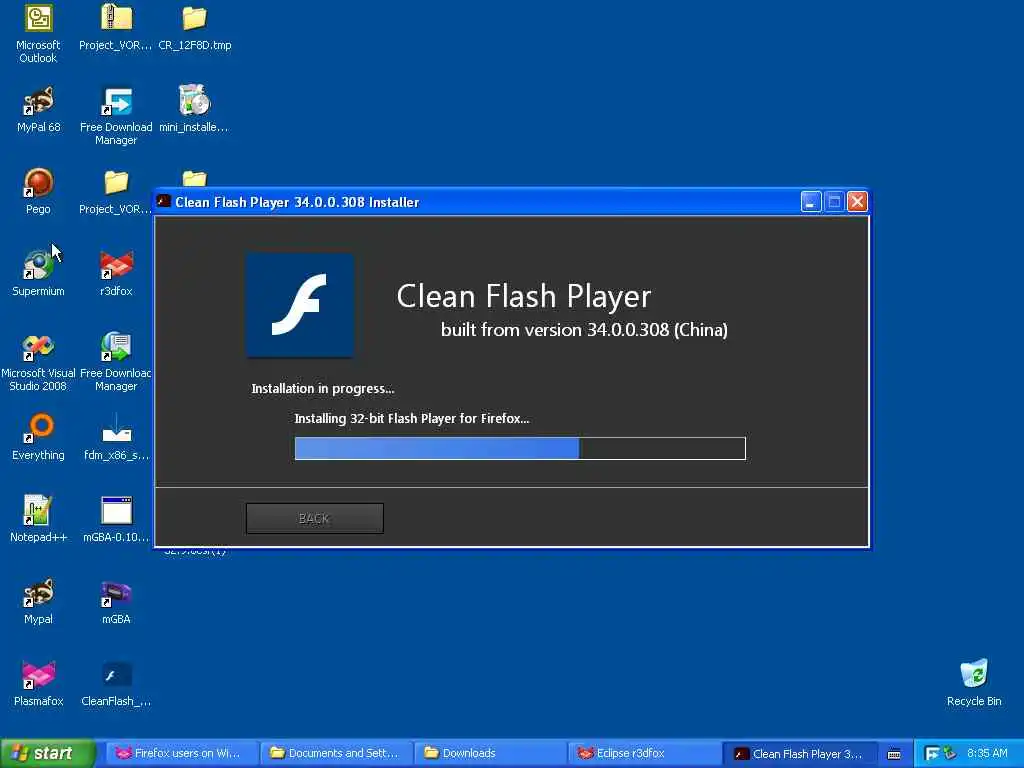Switch to Documents and Sett... taskbar window

click(x=335, y=753)
